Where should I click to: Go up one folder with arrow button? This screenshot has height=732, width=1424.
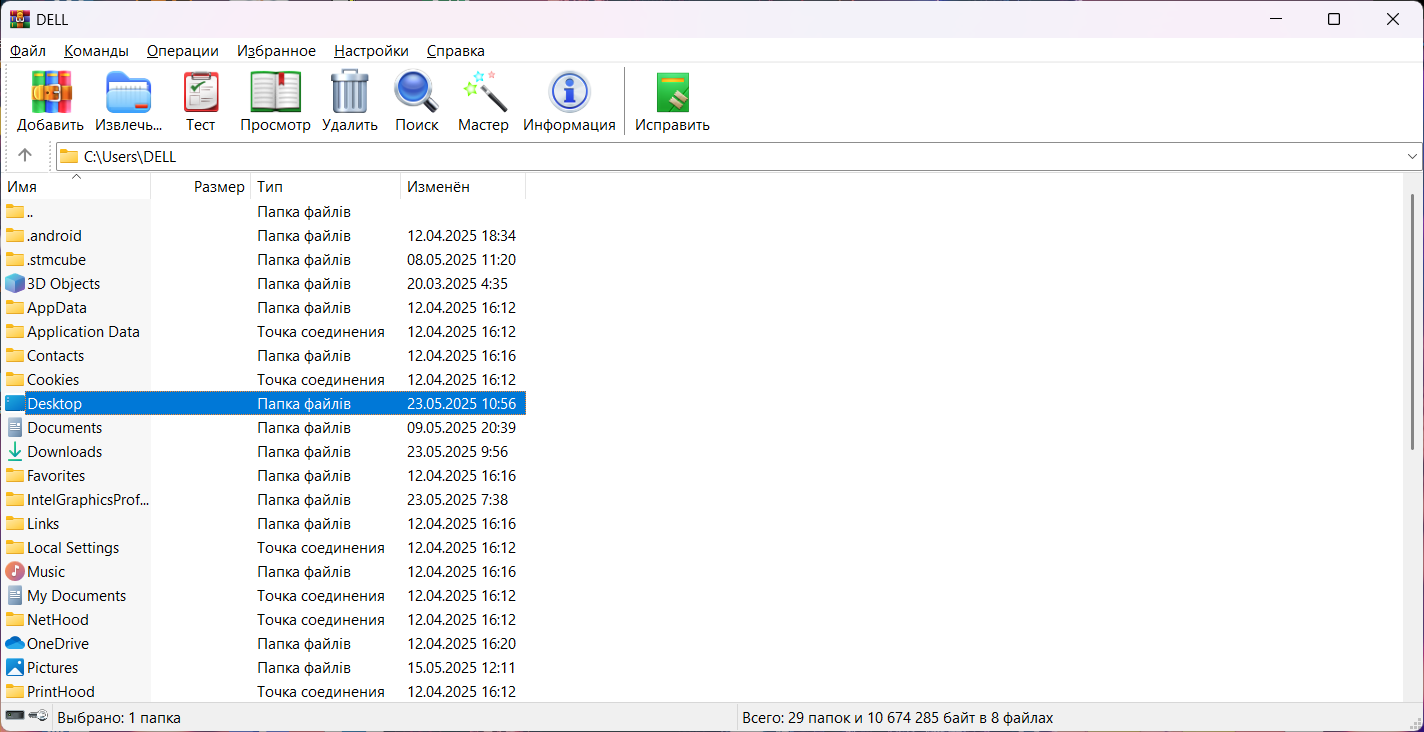coord(25,155)
